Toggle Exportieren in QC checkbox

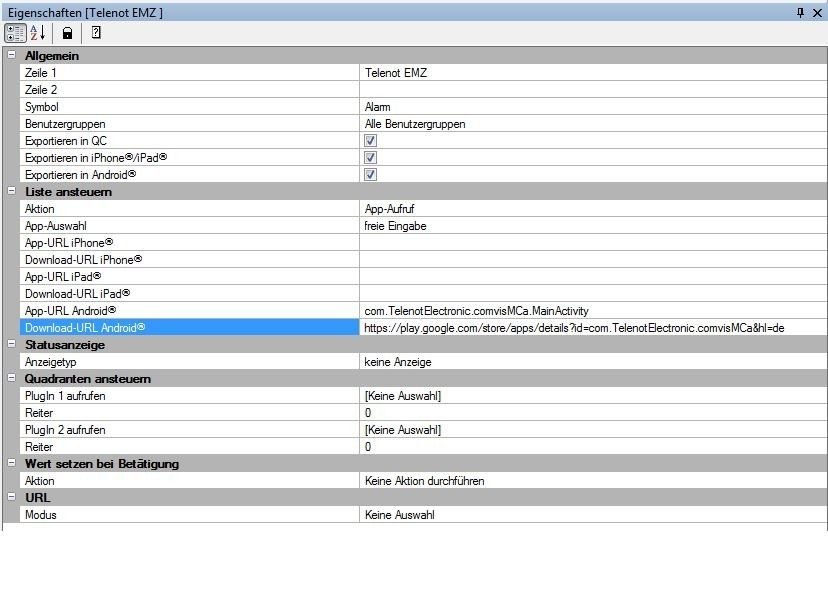[x=370, y=140]
